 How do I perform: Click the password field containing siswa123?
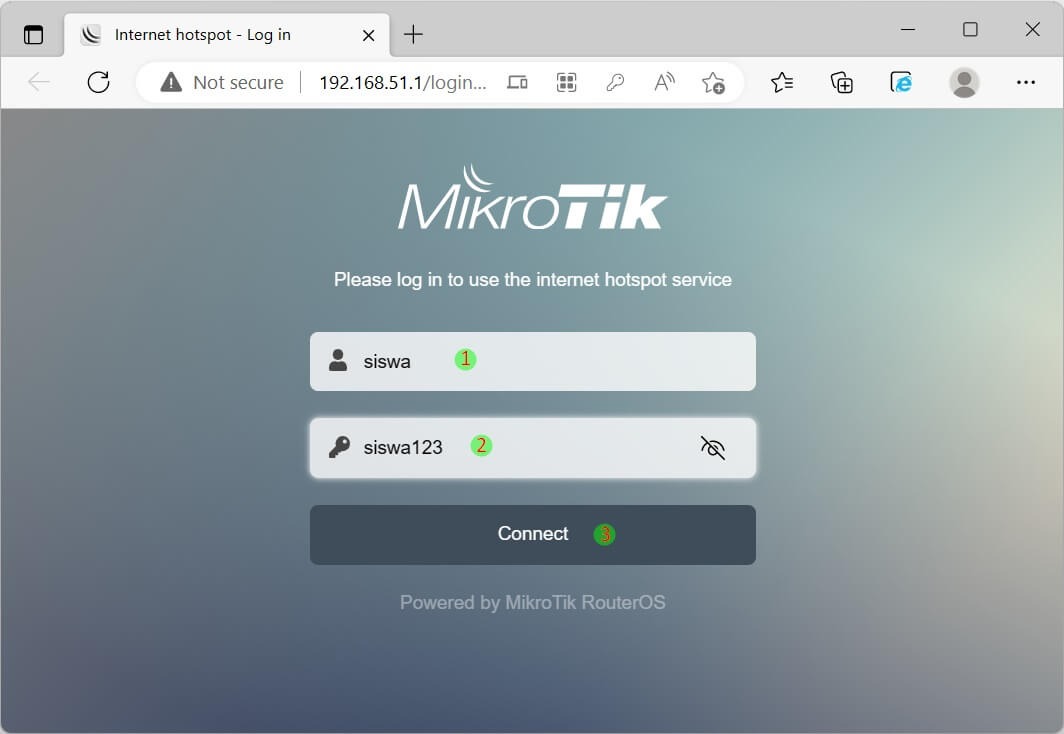(x=520, y=447)
